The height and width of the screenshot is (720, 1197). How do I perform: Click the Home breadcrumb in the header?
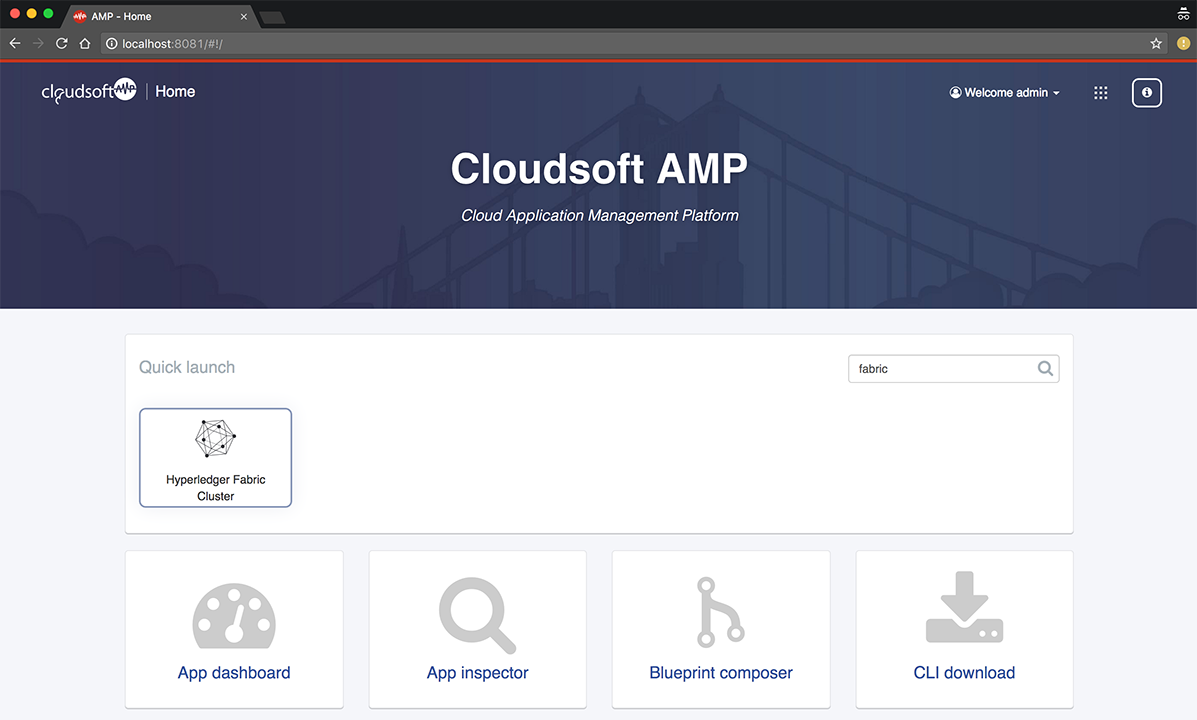175,92
